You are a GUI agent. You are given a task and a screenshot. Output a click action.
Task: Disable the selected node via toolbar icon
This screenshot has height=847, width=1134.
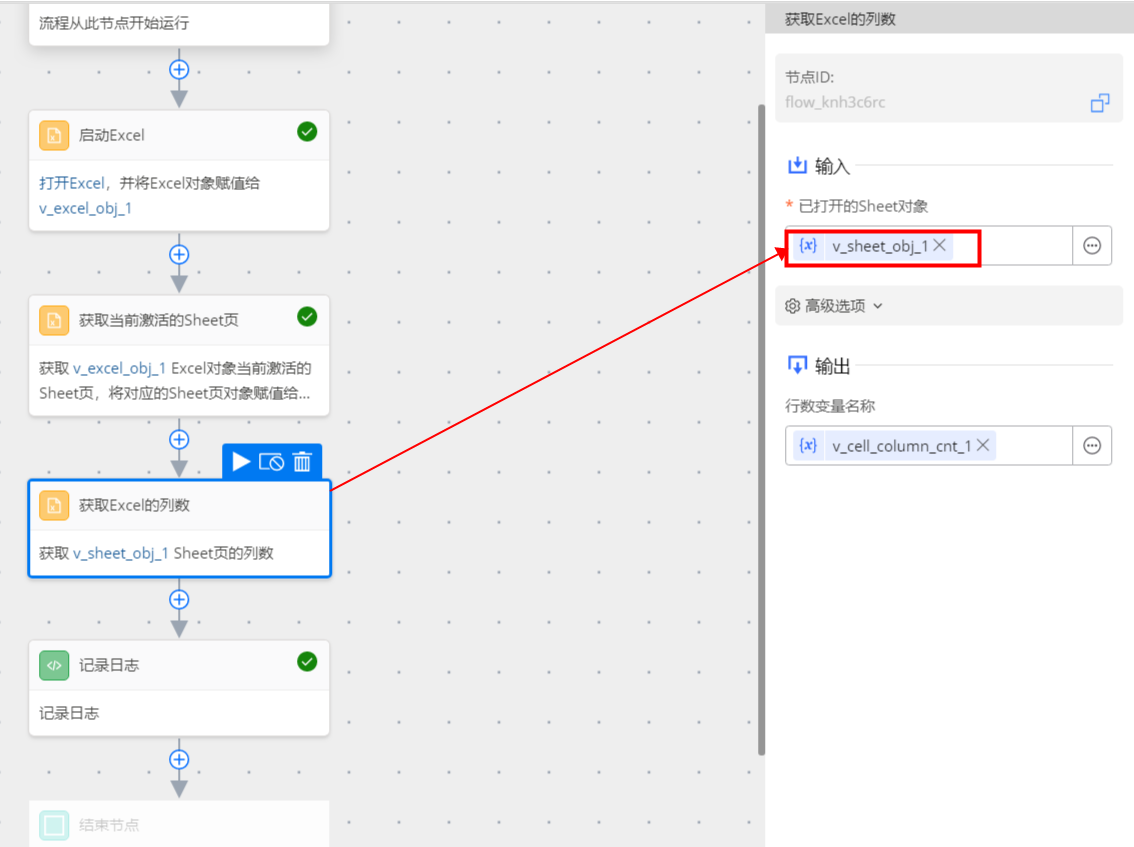[x=271, y=461]
